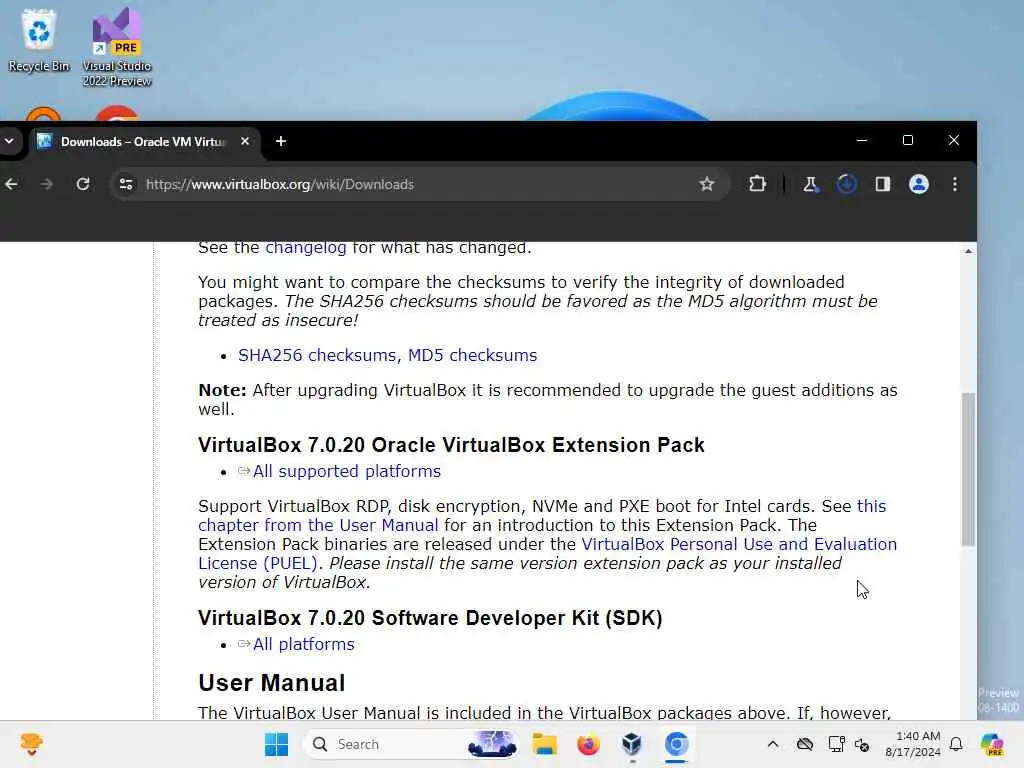Screen dimensions: 1024x768
Task: Open File Explorer from the taskbar
Action: (544, 744)
